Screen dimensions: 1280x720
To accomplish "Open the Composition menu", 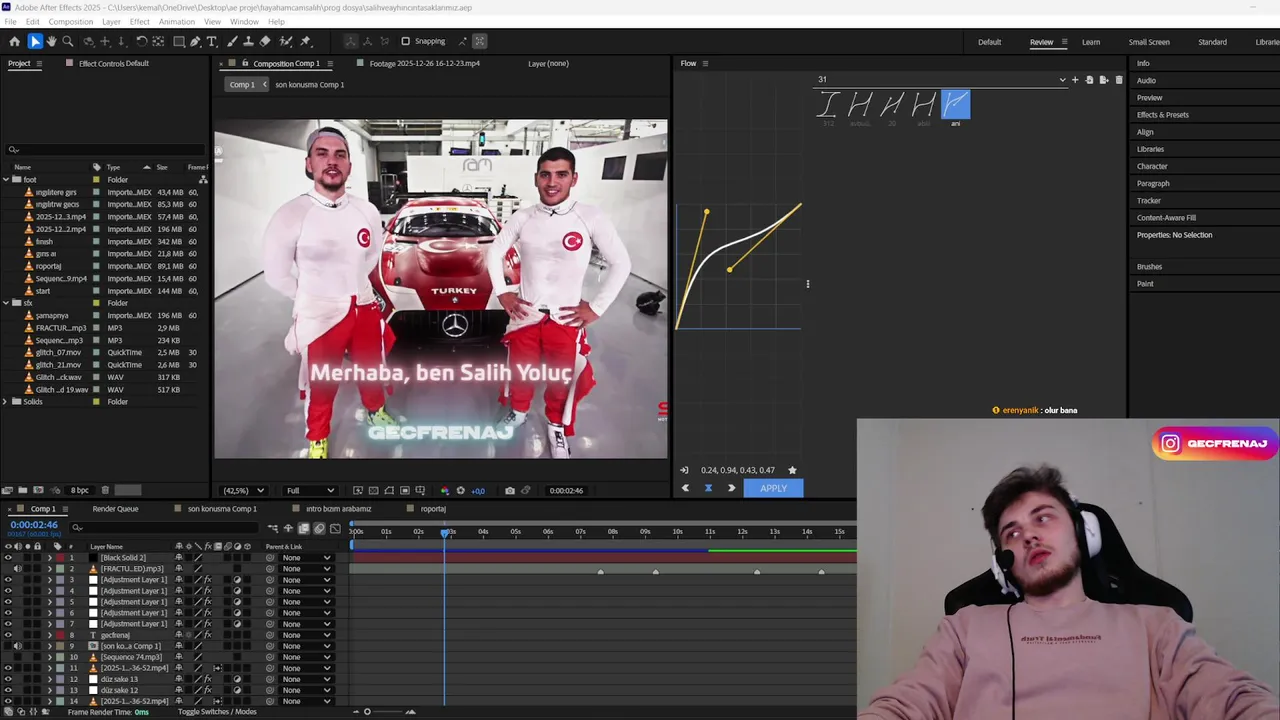I will 70,21.
